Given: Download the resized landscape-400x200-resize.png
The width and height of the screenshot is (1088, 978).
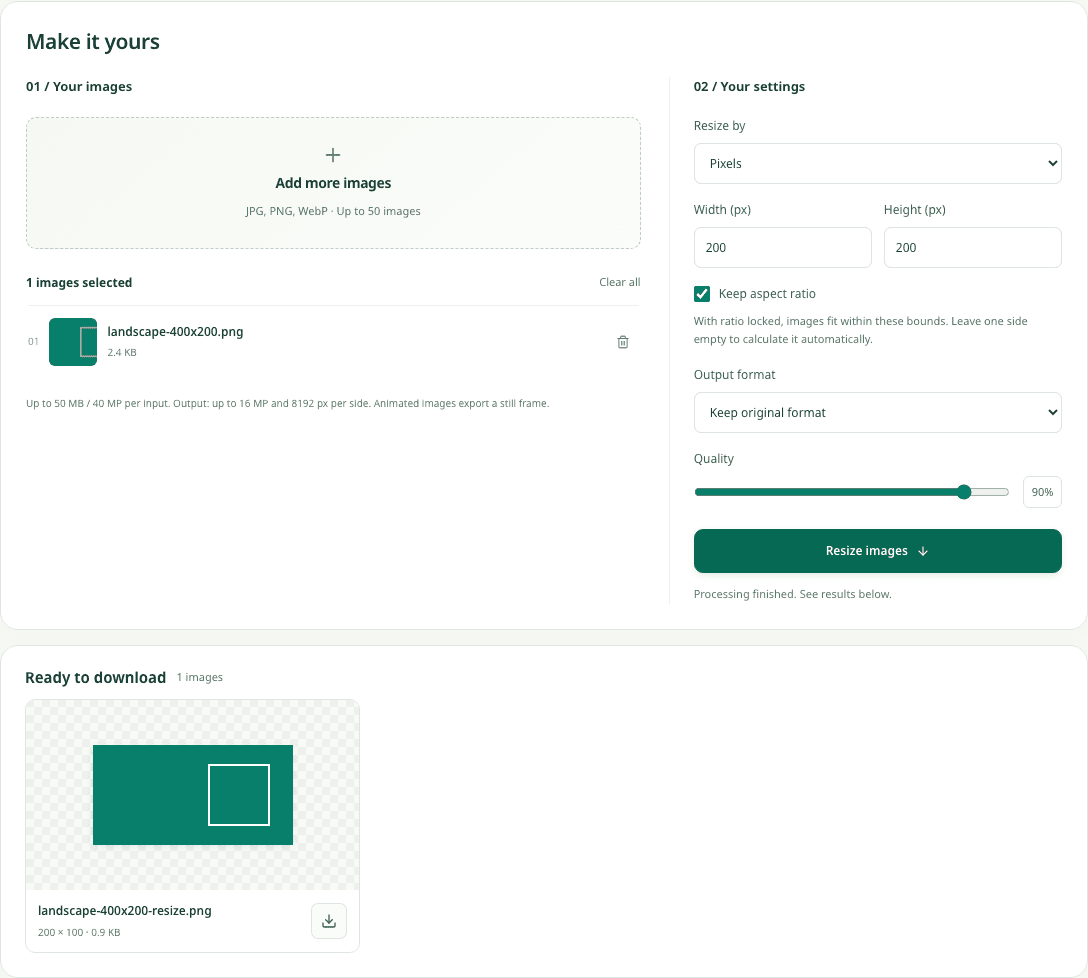Looking at the screenshot, I should click(x=329, y=921).
